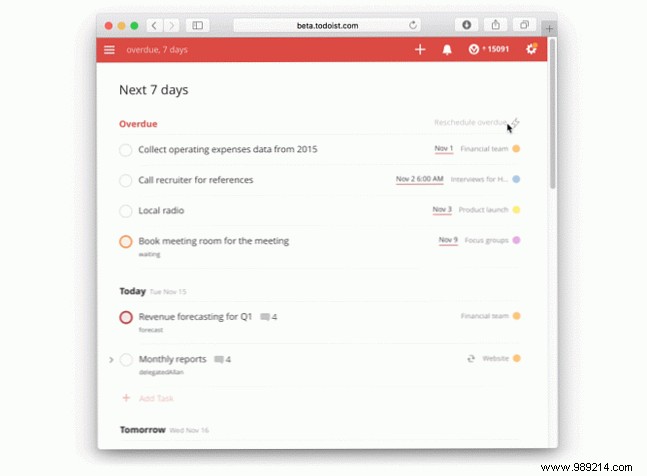This screenshot has width=647, height=476.
Task: Open the Monthly reports task text
Action: click(x=172, y=359)
